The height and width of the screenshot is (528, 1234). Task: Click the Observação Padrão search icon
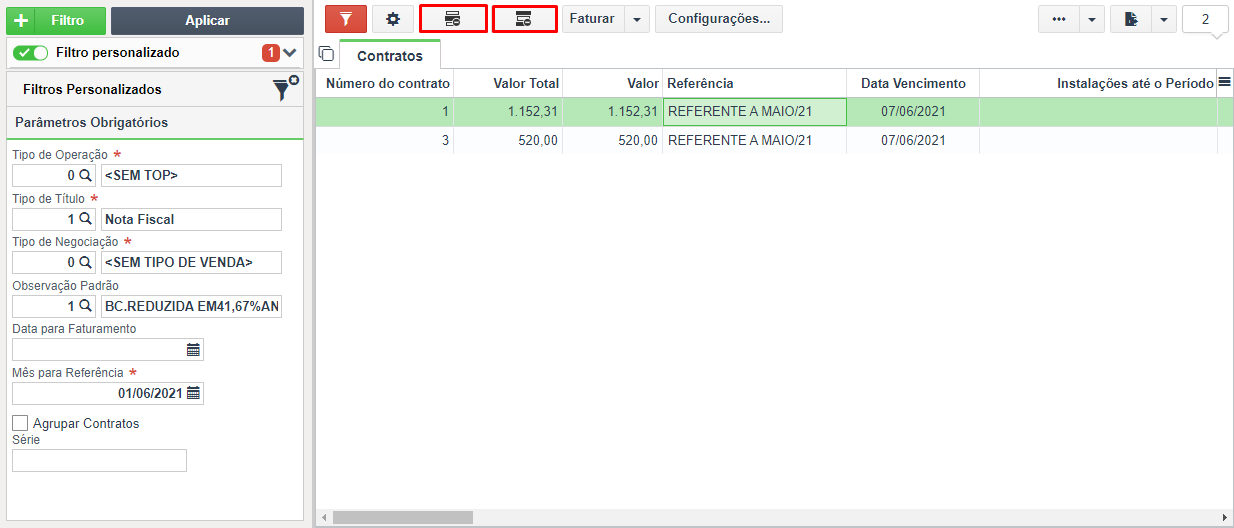(x=85, y=306)
